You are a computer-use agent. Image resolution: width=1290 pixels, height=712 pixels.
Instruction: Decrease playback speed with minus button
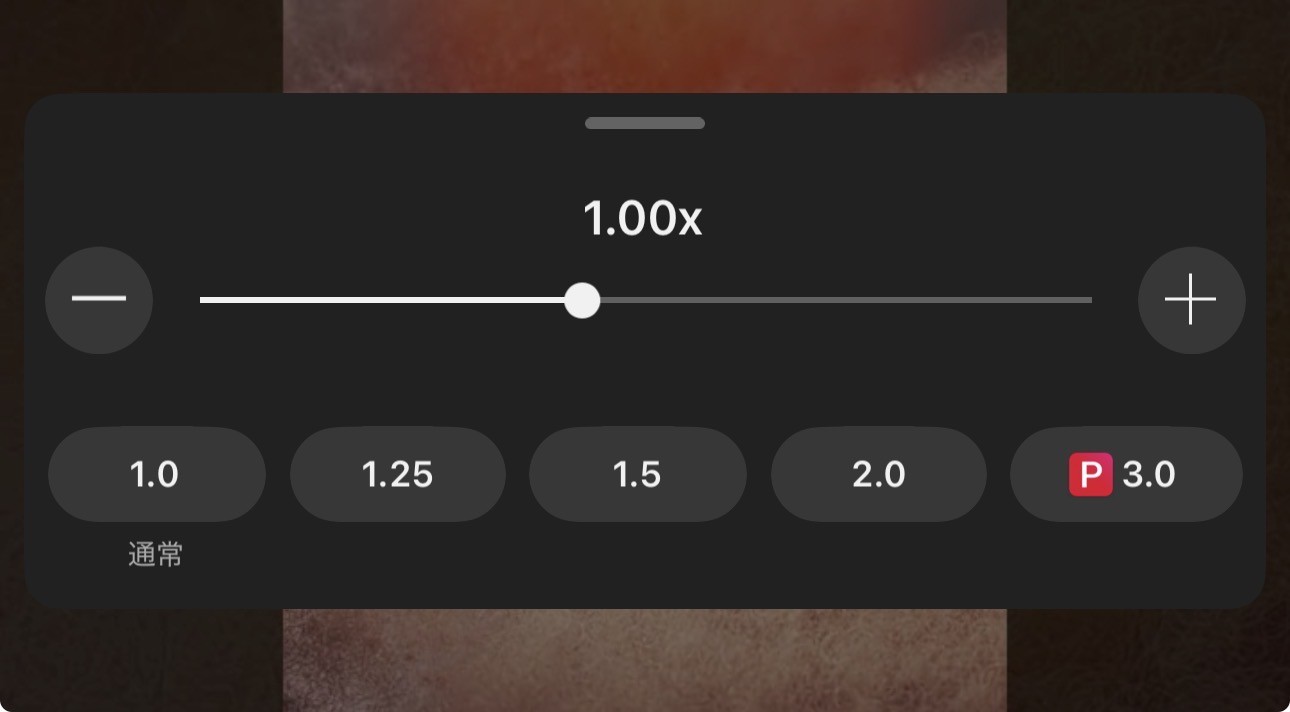click(x=99, y=300)
